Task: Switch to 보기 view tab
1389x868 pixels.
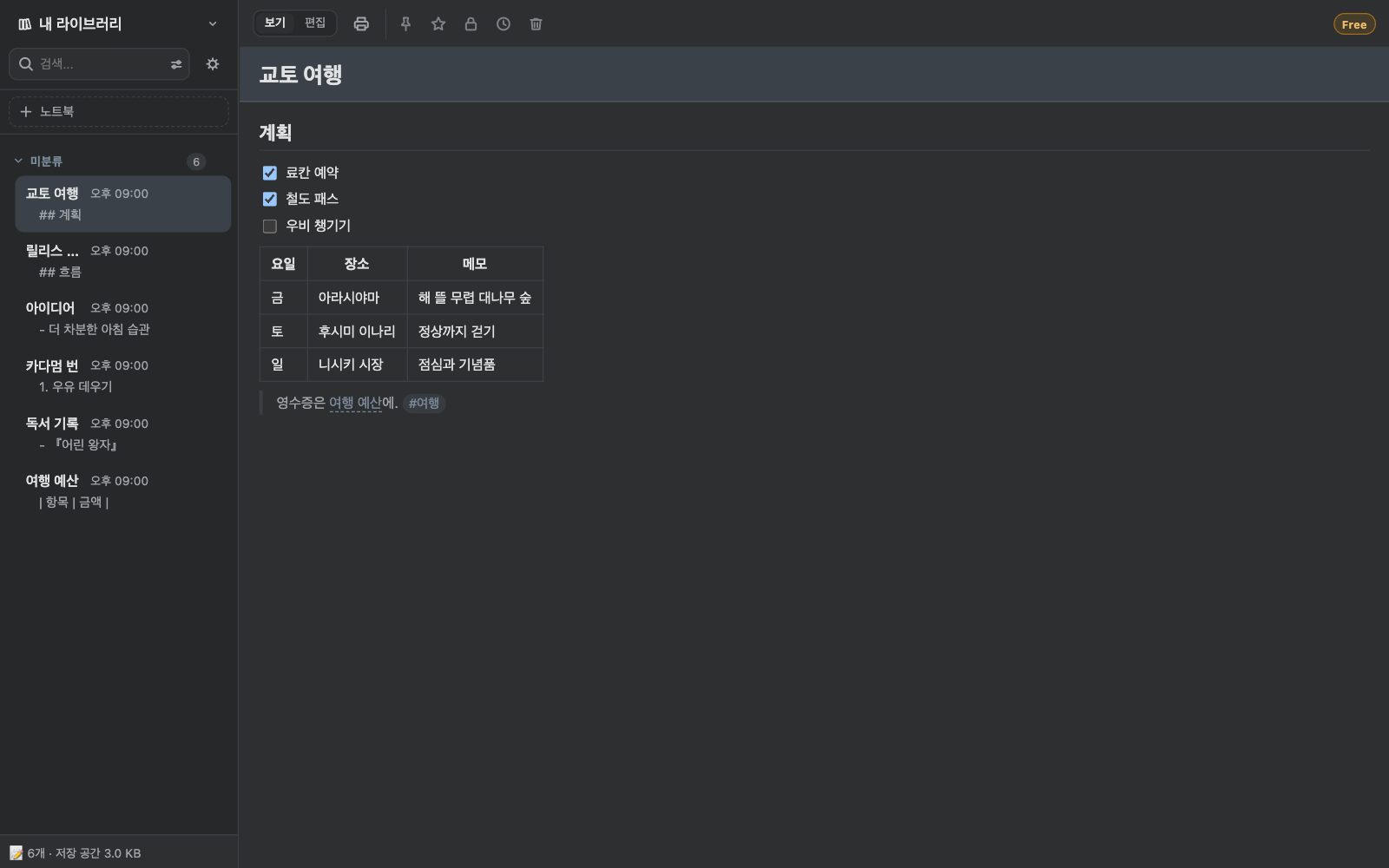Action: [x=275, y=23]
